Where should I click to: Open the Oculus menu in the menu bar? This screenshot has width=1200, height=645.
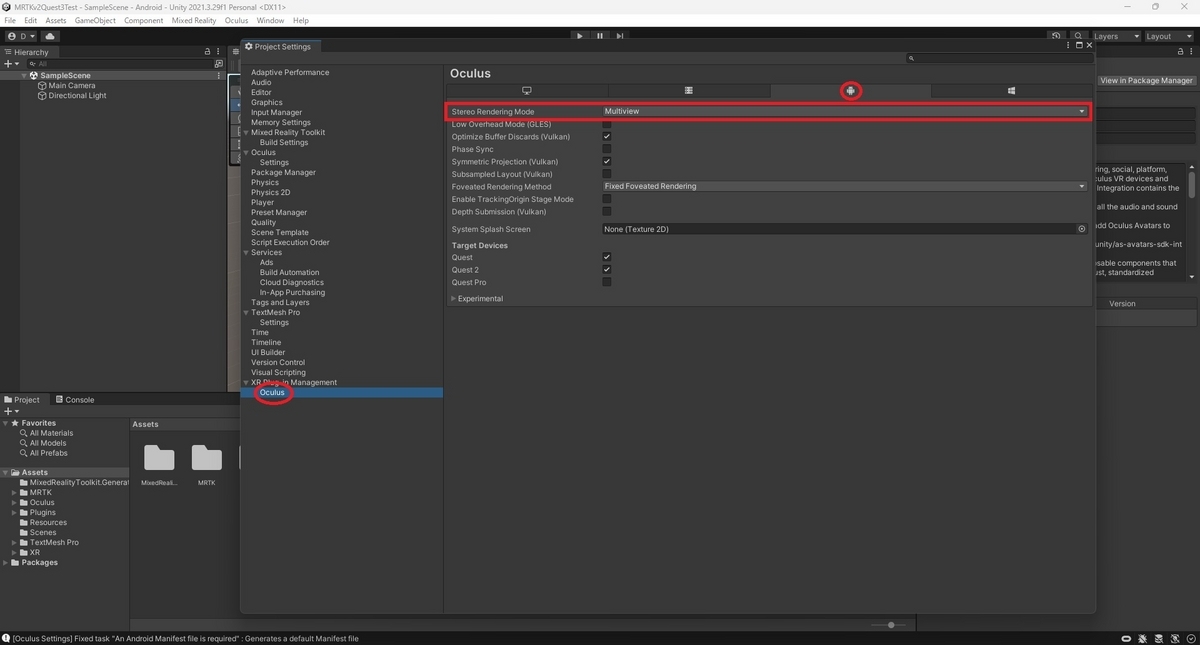(x=236, y=20)
